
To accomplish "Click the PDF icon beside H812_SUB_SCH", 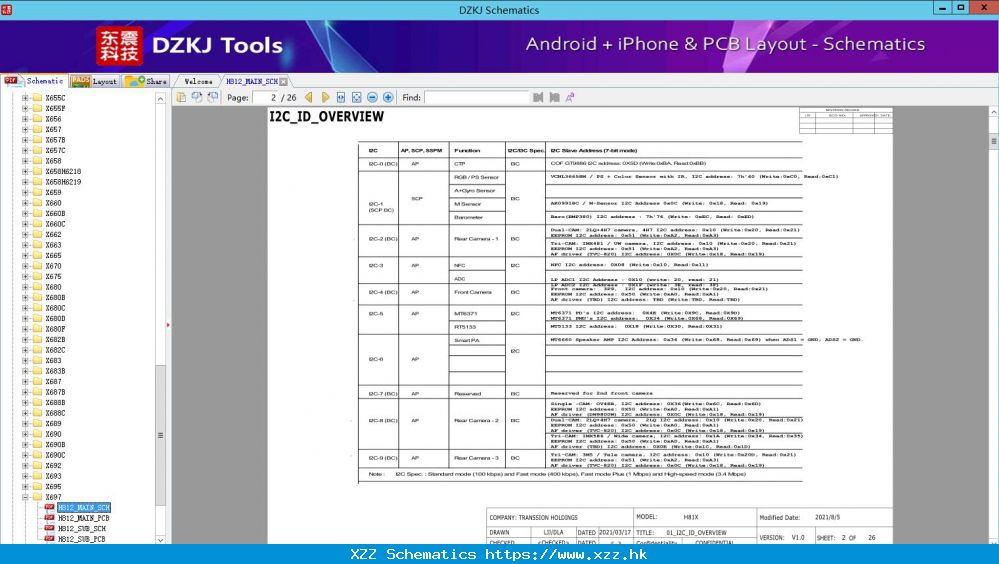I will [x=49, y=528].
